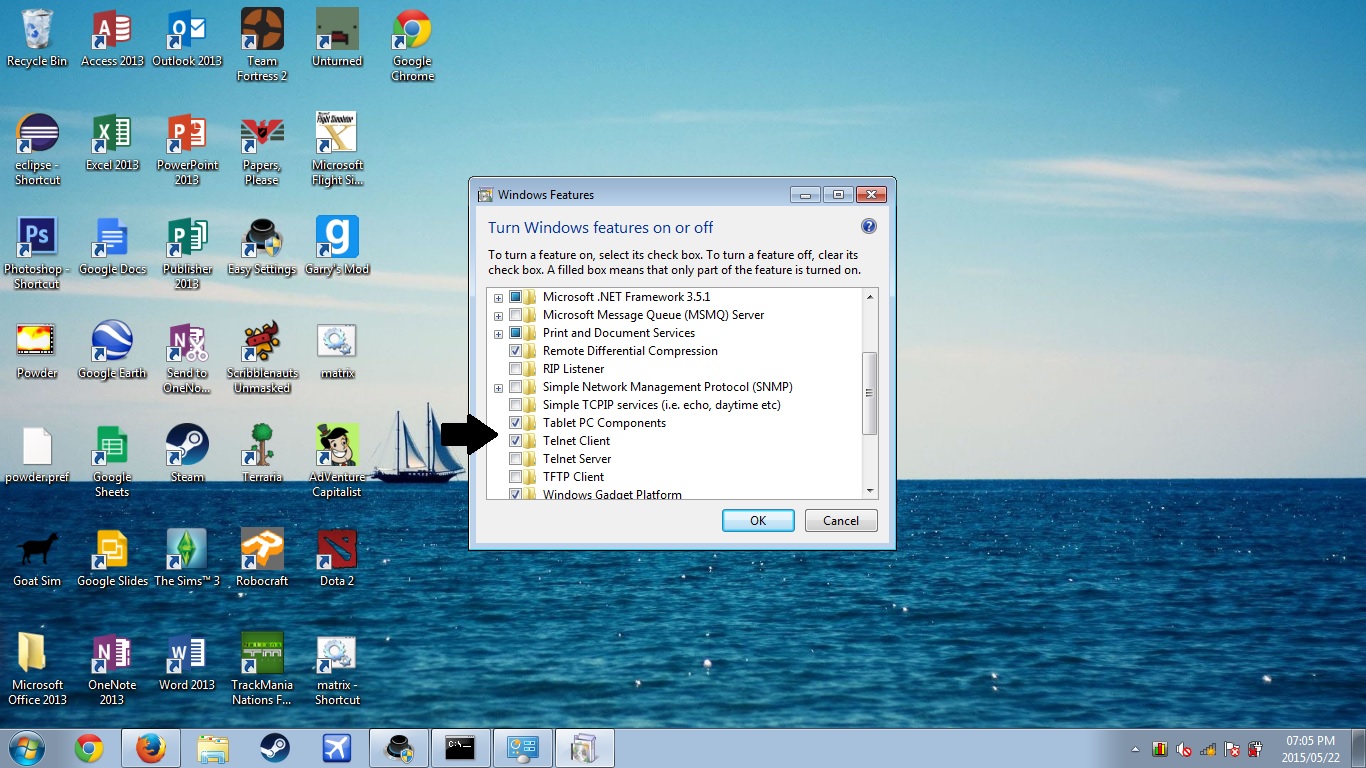Viewport: 1366px width, 768px height.
Task: Open Windows Explorer from the taskbar
Action: [x=213, y=748]
